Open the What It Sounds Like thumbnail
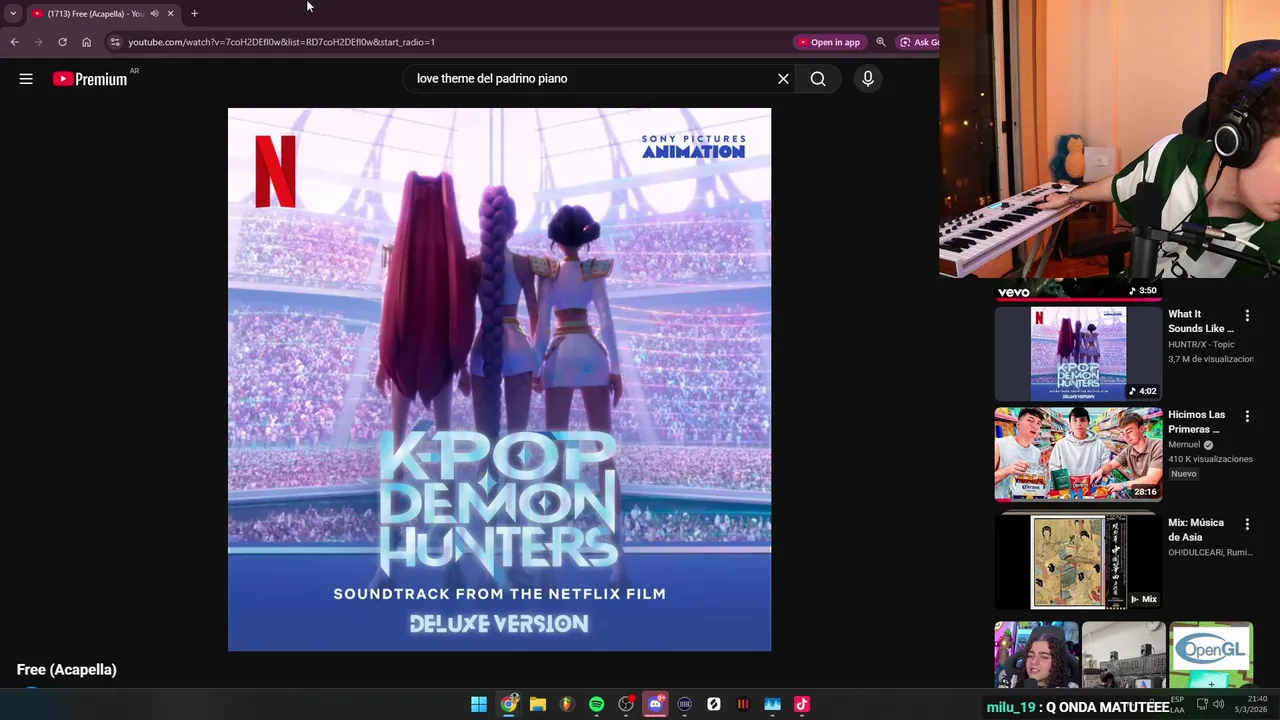Viewport: 1280px width, 720px height. [x=1078, y=354]
